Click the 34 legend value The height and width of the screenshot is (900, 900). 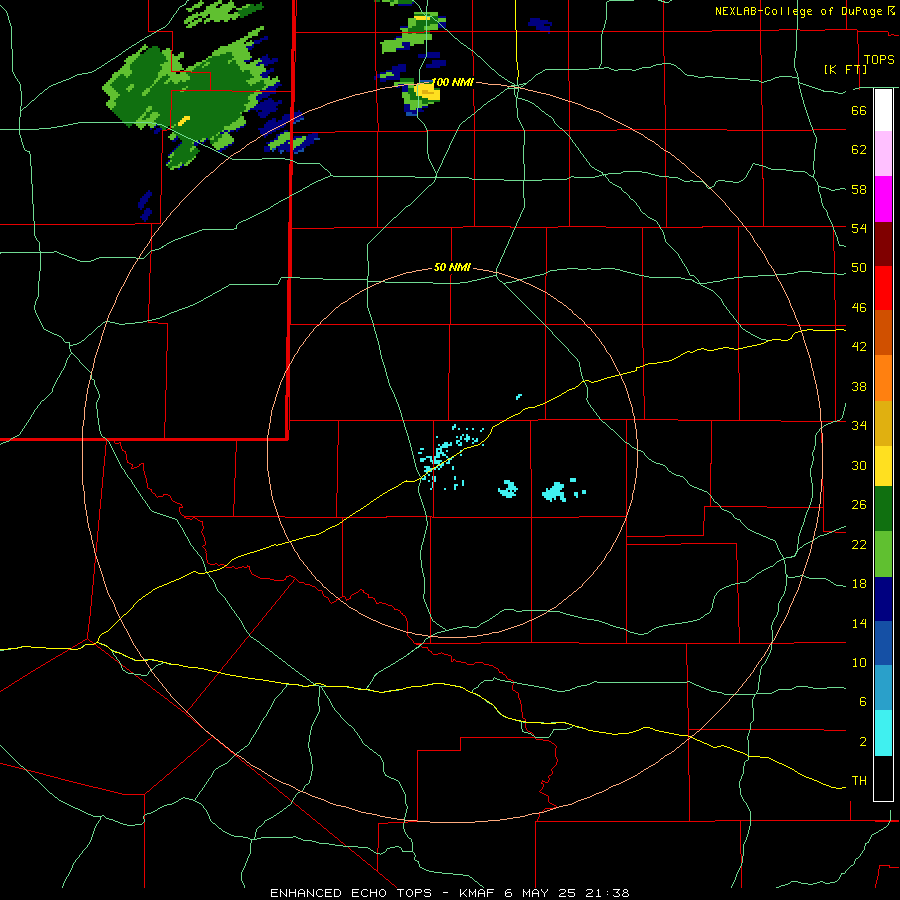[859, 426]
